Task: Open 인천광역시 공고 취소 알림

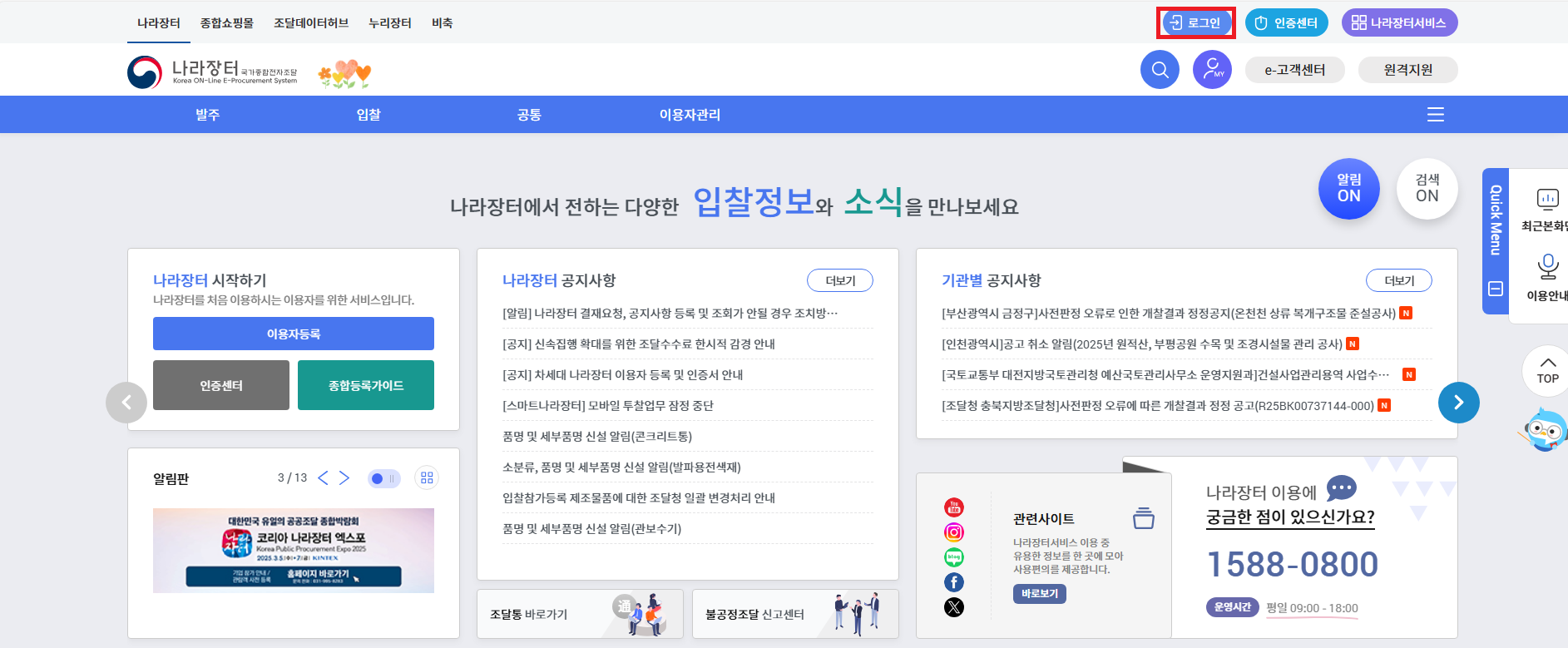Action: pyautogui.click(x=1142, y=344)
